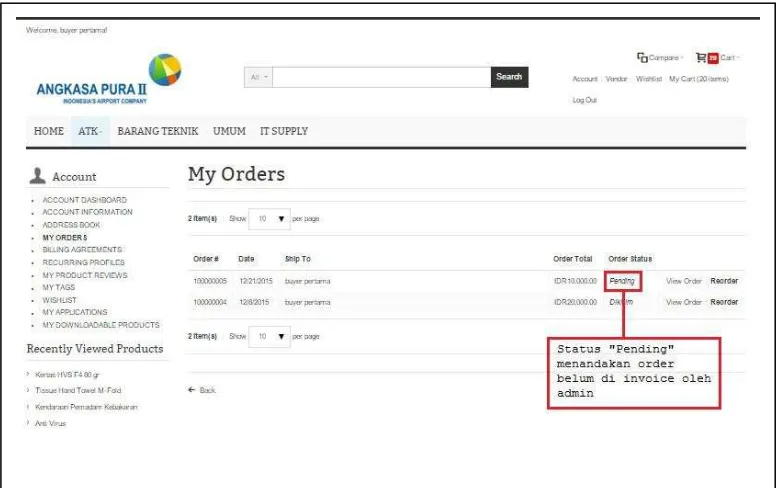This screenshot has height=488, width=780.
Task: Select My Orders in sidebar
Action: pos(65,238)
